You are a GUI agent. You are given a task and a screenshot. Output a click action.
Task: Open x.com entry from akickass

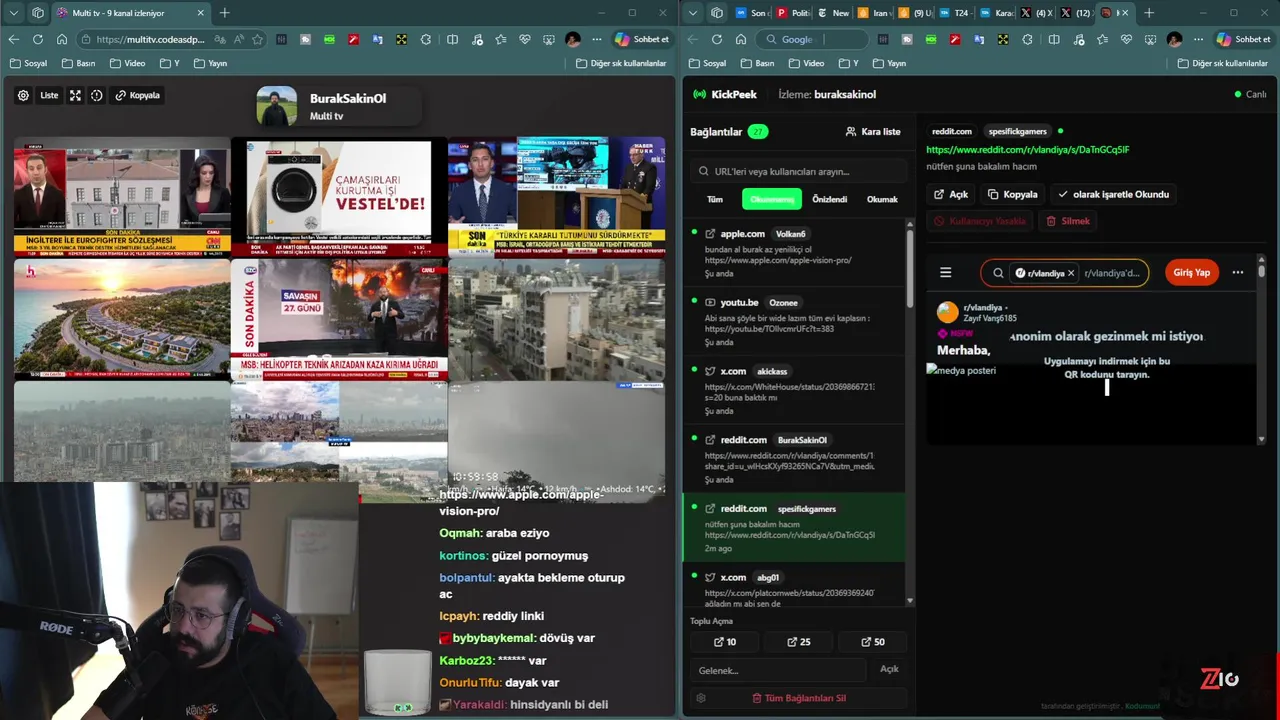click(x=794, y=390)
